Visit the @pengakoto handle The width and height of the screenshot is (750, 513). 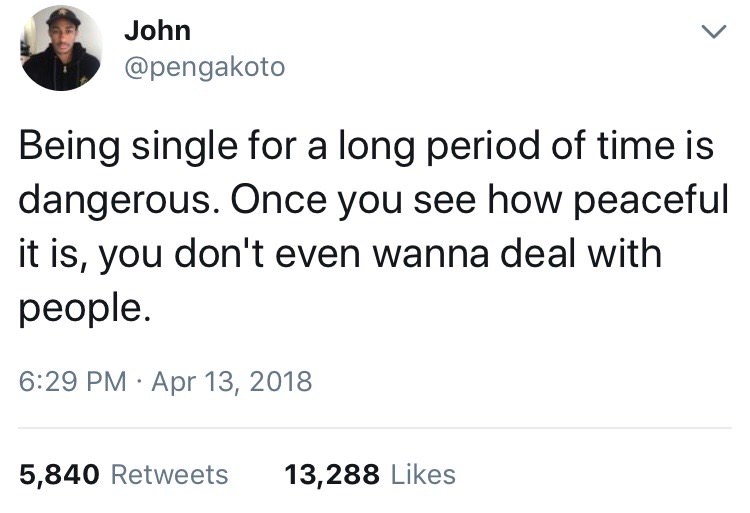[204, 67]
